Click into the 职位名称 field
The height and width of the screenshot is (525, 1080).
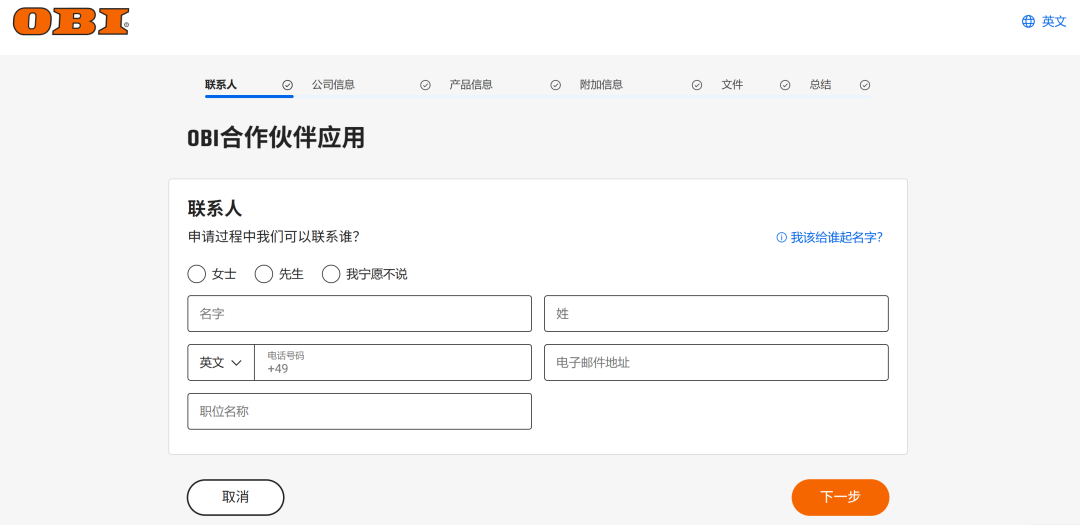coord(359,411)
